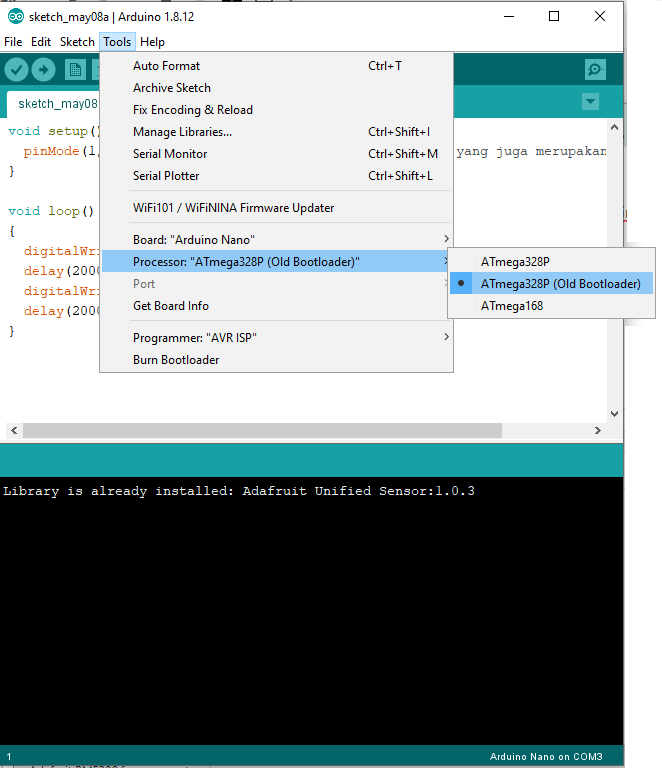662x768 pixels.
Task: Click the New sketch file icon
Action: [75, 70]
